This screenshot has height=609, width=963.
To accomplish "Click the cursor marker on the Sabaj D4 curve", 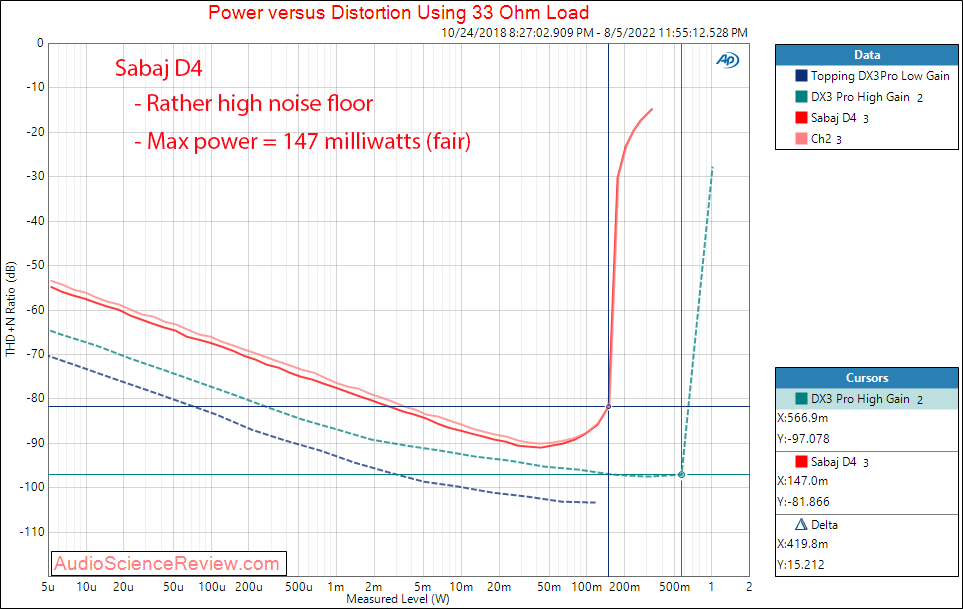I will point(609,406).
